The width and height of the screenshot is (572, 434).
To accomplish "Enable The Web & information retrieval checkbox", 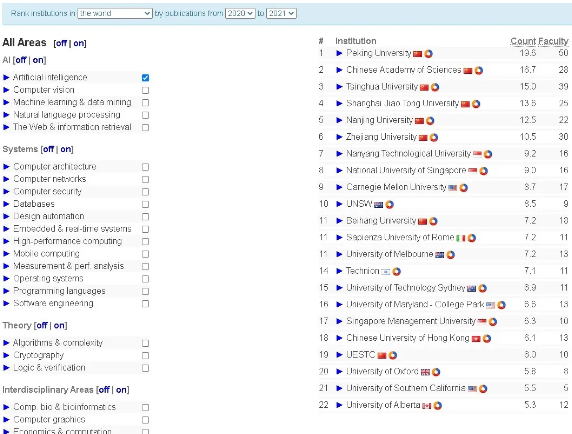I will tap(145, 127).
